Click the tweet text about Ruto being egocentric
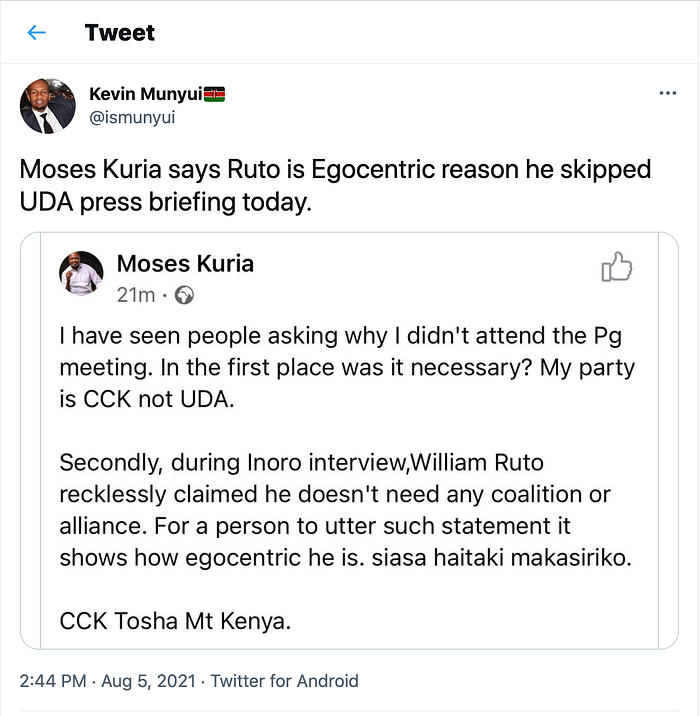Screen dimensions: 700x716 tap(335, 185)
